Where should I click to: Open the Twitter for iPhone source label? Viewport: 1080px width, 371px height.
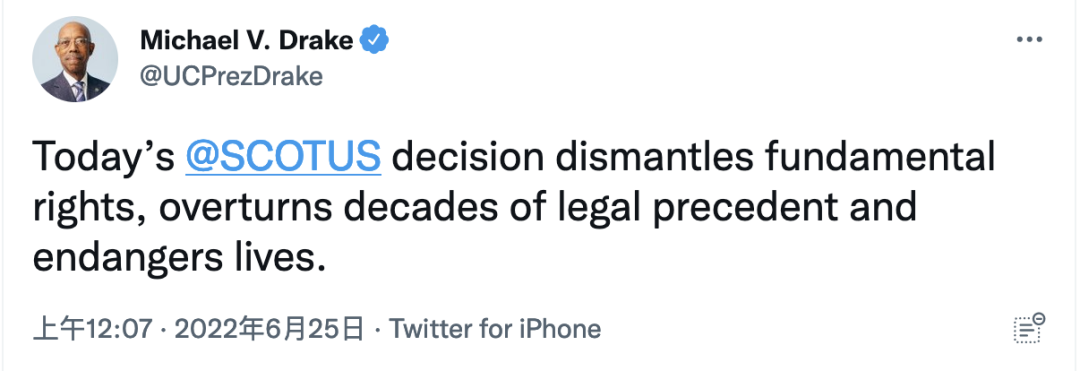coord(495,329)
